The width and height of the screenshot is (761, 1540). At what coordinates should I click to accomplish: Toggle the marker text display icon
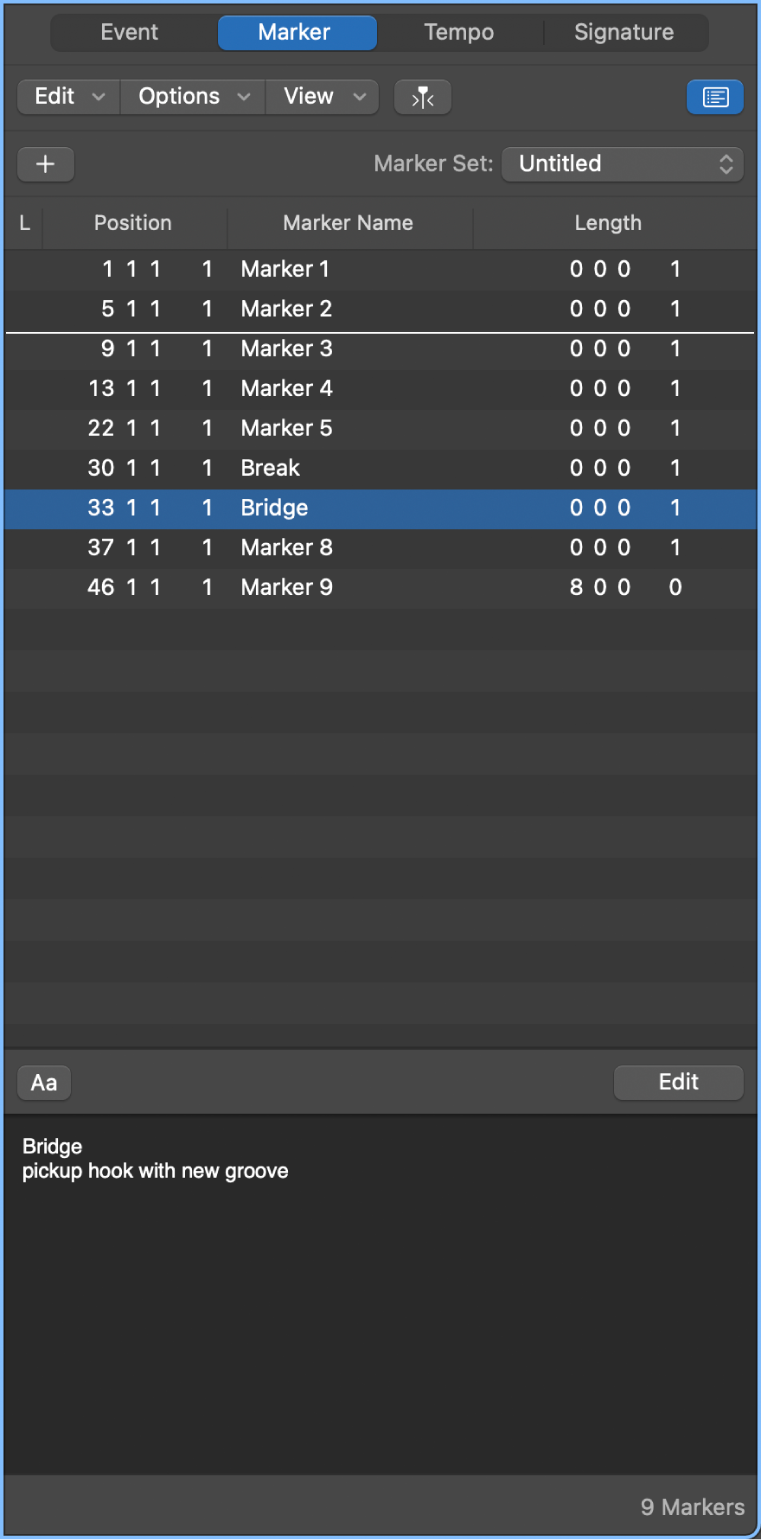[715, 97]
